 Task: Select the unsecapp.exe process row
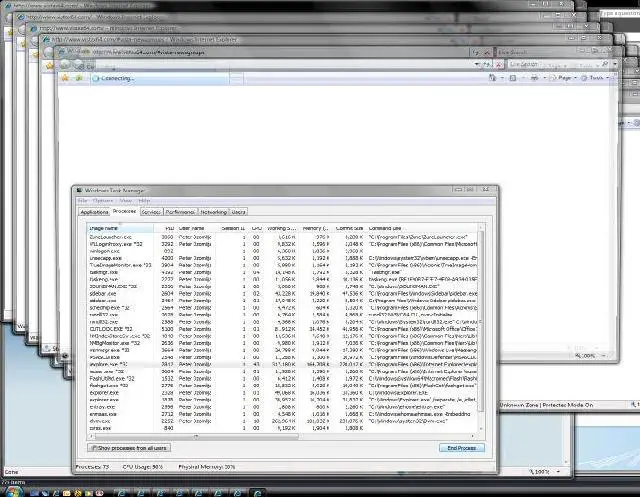282,258
